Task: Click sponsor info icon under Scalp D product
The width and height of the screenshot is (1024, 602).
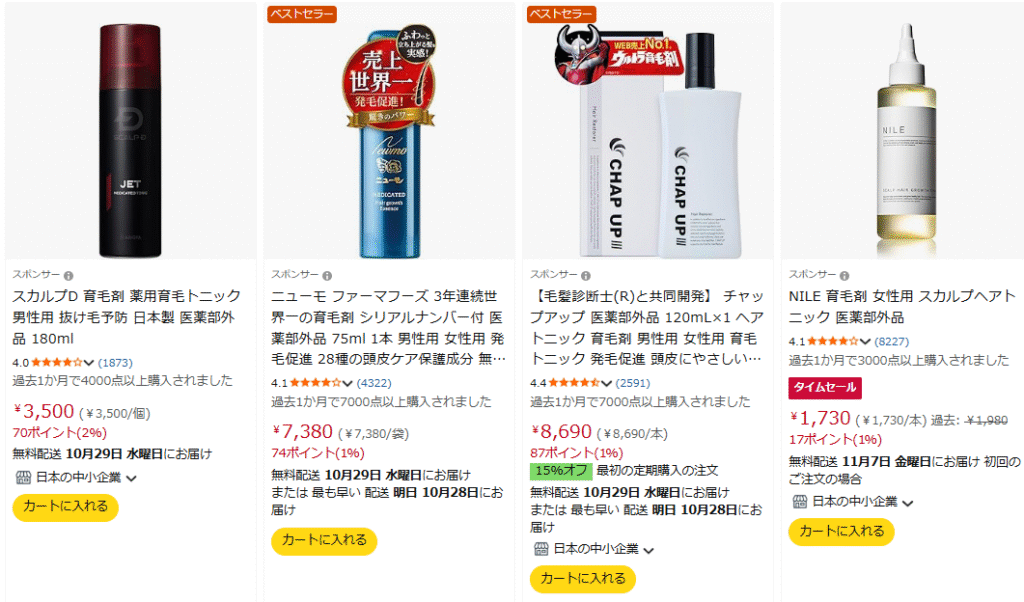Action: [69, 276]
